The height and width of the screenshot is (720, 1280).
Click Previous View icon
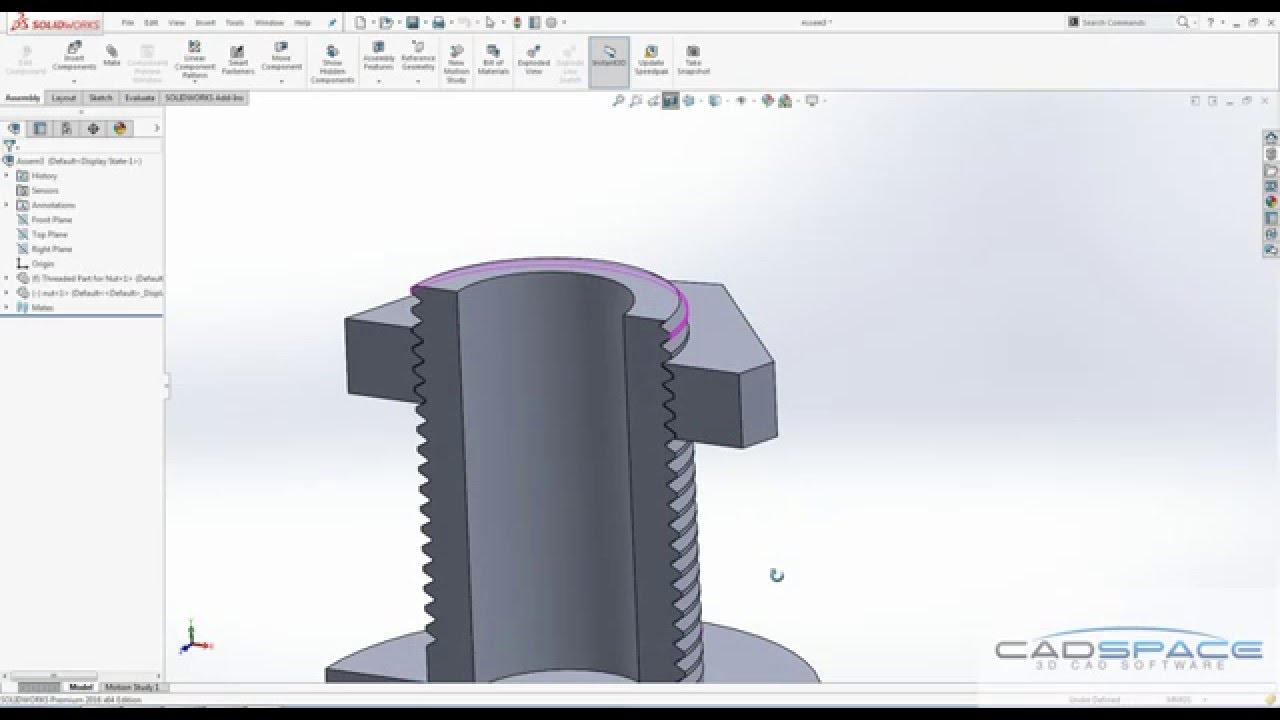653,100
